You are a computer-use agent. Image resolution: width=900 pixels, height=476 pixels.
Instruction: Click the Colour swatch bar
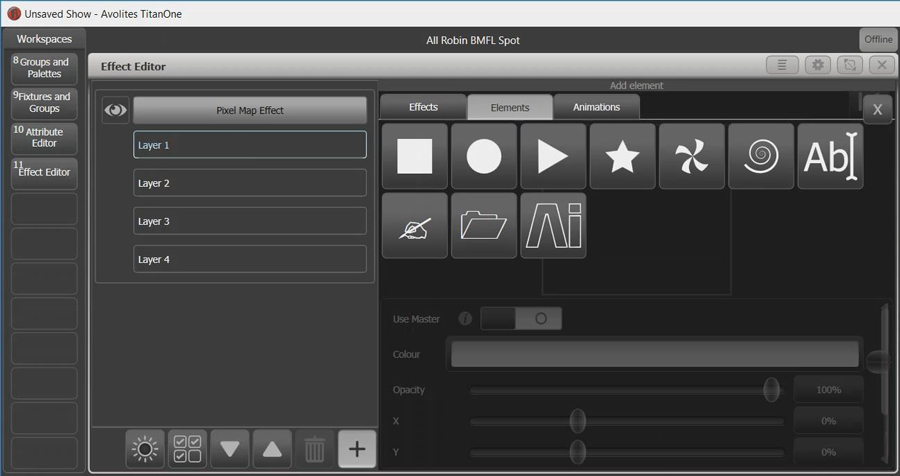point(655,354)
